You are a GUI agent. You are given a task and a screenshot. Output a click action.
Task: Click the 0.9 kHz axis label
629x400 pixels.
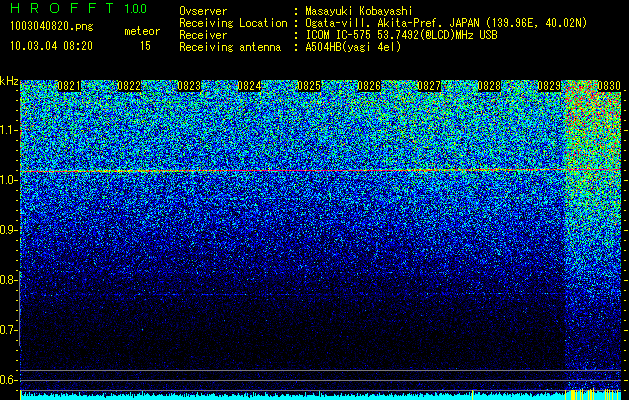point(9,230)
